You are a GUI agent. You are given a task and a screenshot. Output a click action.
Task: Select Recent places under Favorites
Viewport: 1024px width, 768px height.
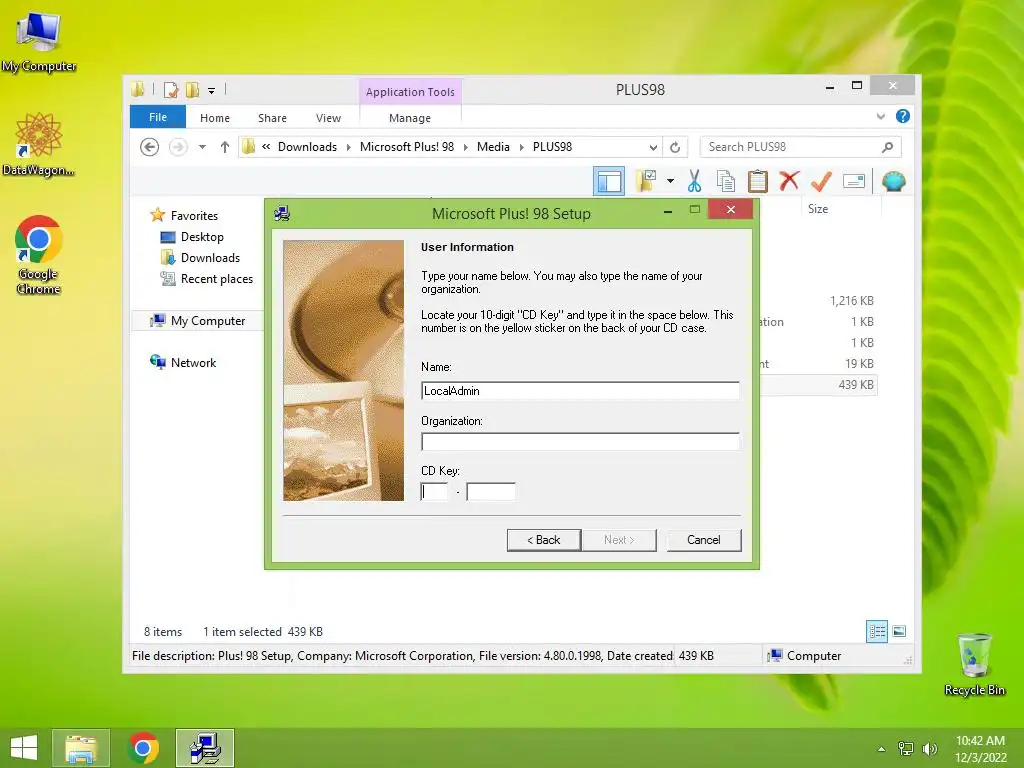[216, 278]
